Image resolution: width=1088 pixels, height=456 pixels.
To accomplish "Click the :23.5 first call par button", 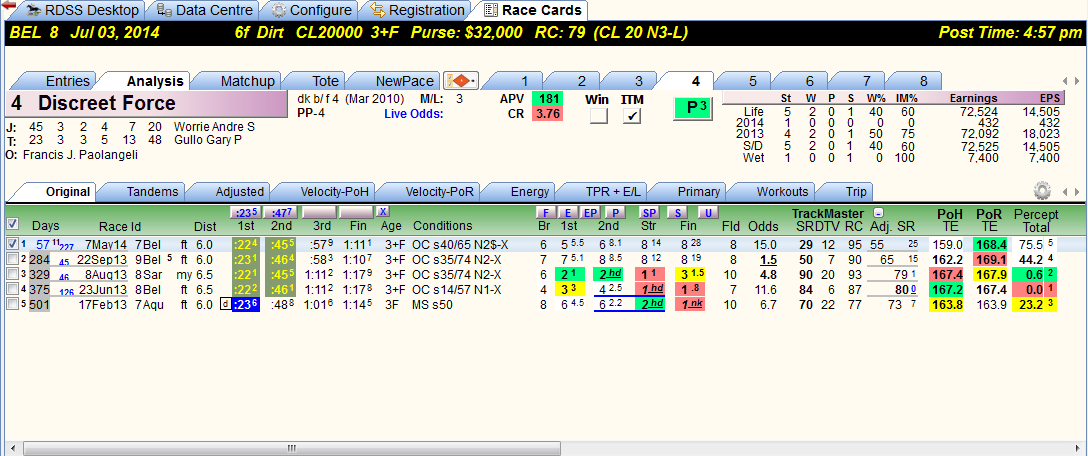I will pyautogui.click(x=244, y=212).
